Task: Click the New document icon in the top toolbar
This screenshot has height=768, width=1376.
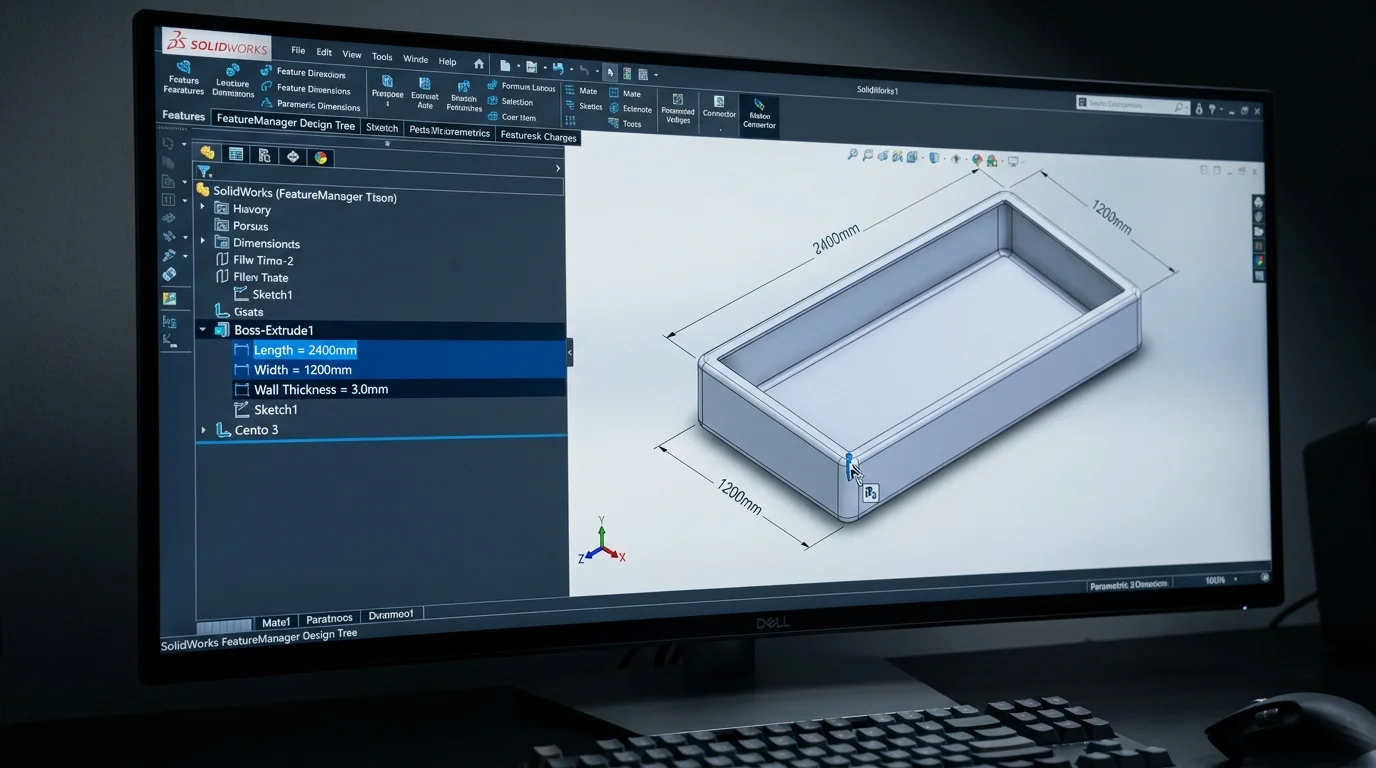Action: tap(505, 66)
